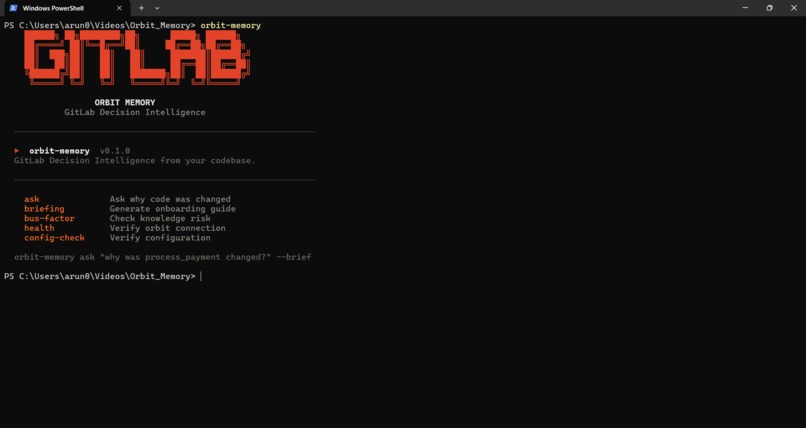Click the version number v0.1.0
This screenshot has height=428, width=806.
[x=115, y=151]
